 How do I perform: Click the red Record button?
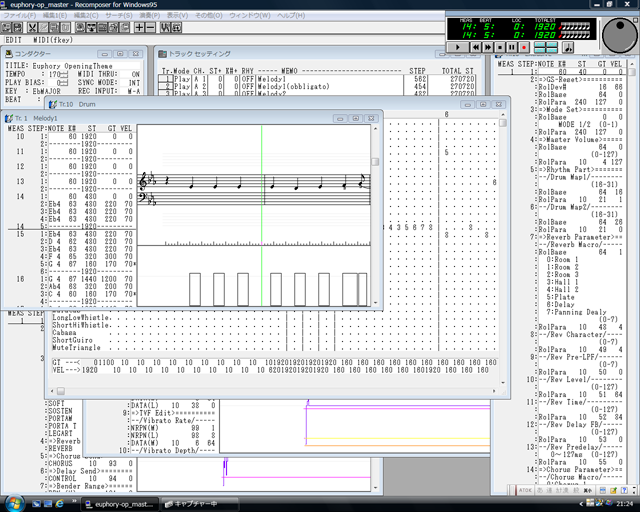523,47
